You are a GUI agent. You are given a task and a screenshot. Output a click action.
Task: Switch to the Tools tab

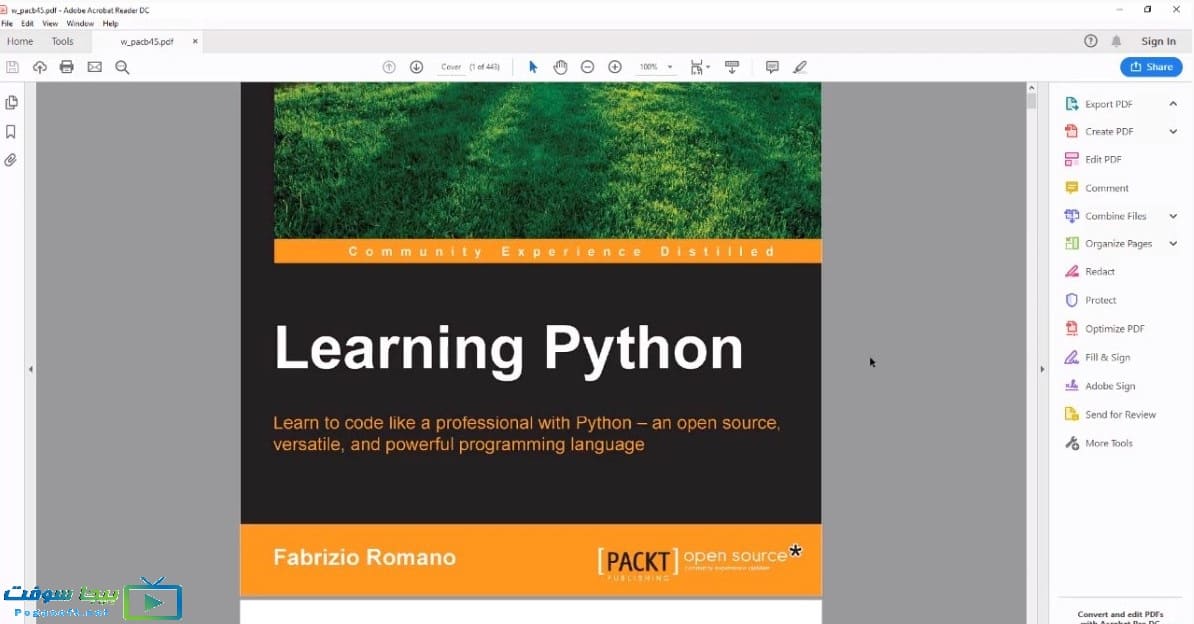(62, 41)
